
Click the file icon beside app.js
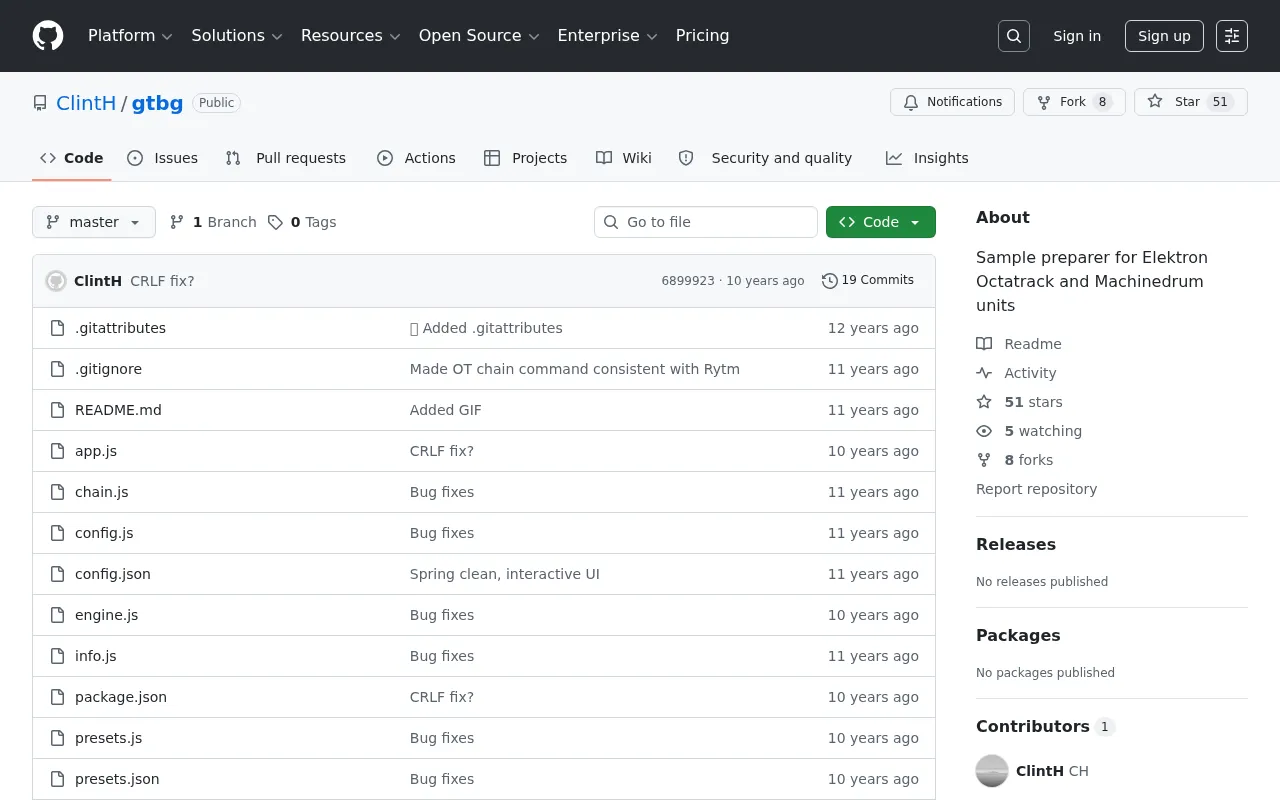coord(58,451)
